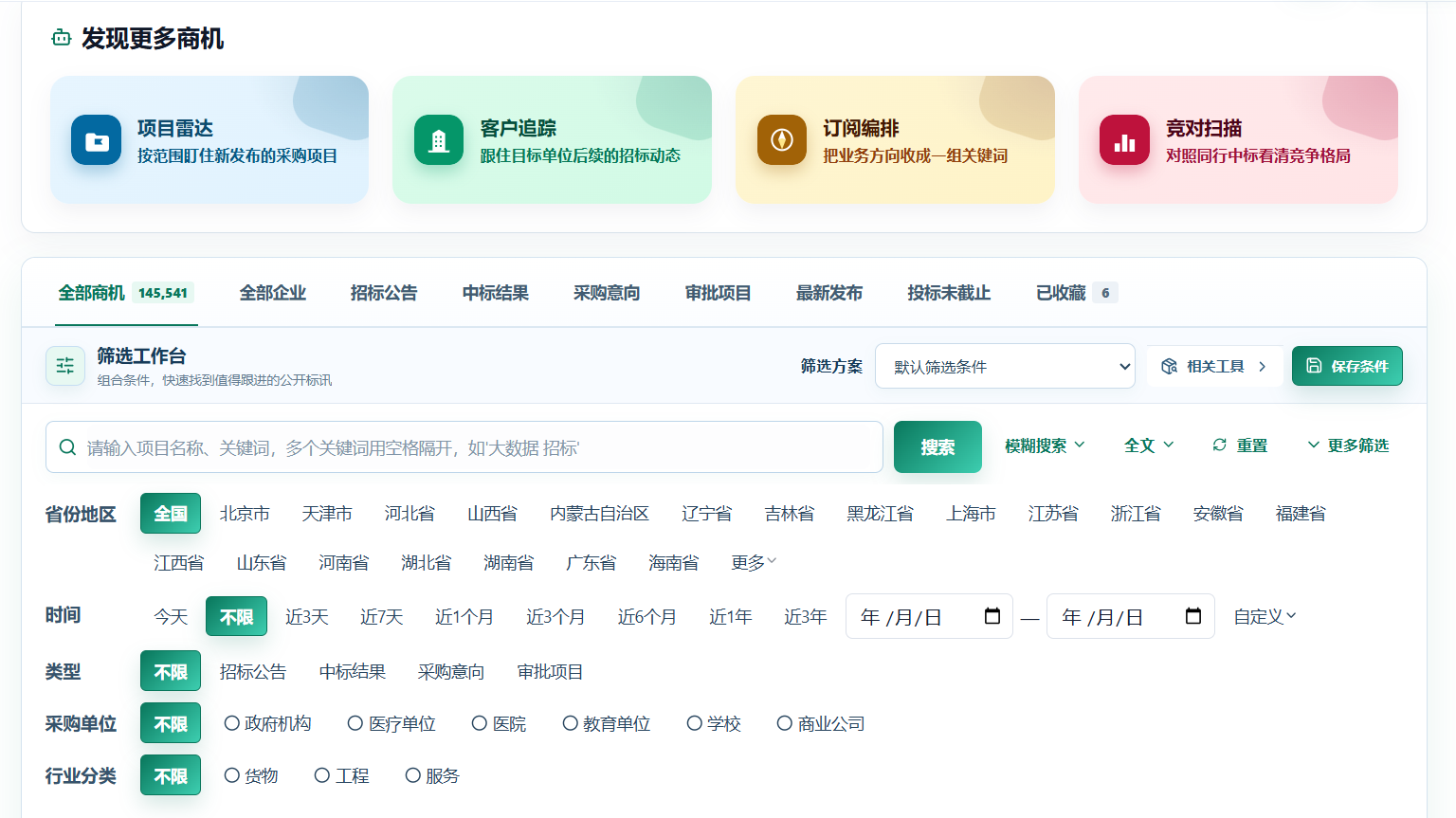
Task: Select the 服务 industry radio option
Action: 413,775
